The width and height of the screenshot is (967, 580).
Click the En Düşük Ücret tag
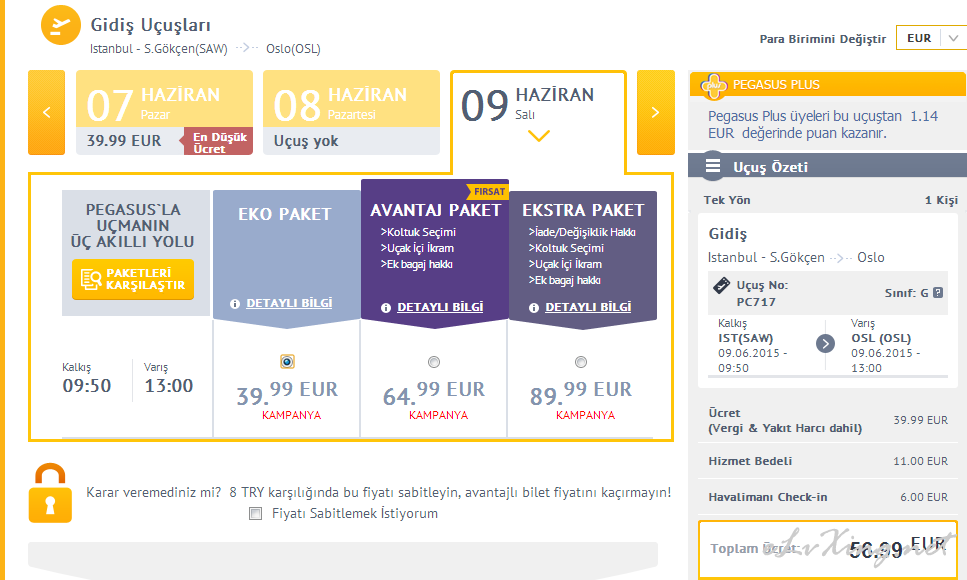[216, 142]
